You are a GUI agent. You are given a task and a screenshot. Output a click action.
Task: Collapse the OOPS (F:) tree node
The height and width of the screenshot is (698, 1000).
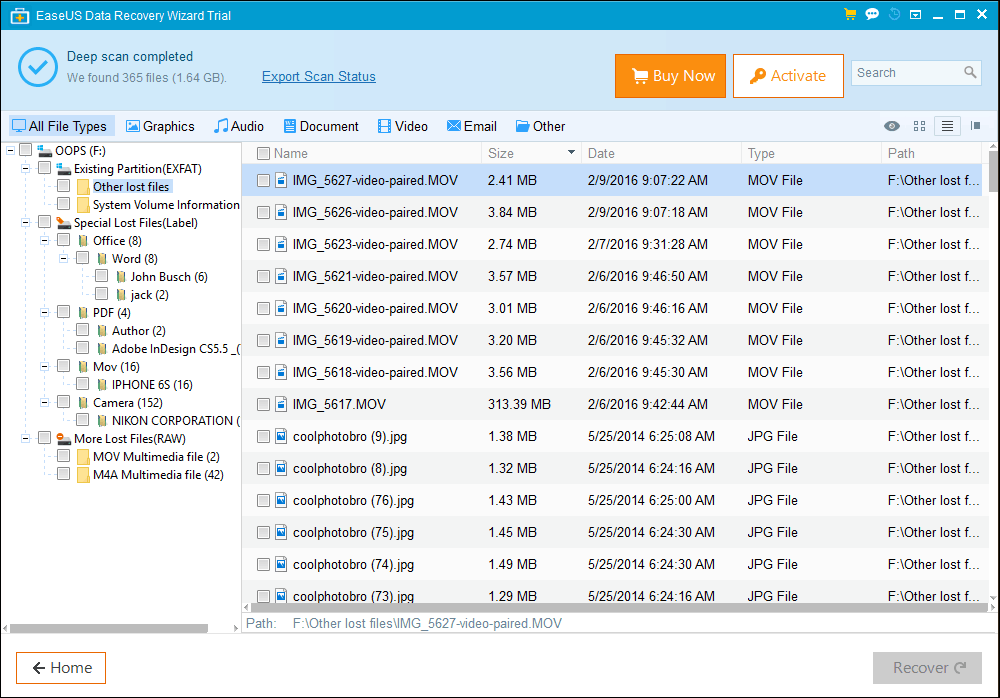(x=11, y=151)
